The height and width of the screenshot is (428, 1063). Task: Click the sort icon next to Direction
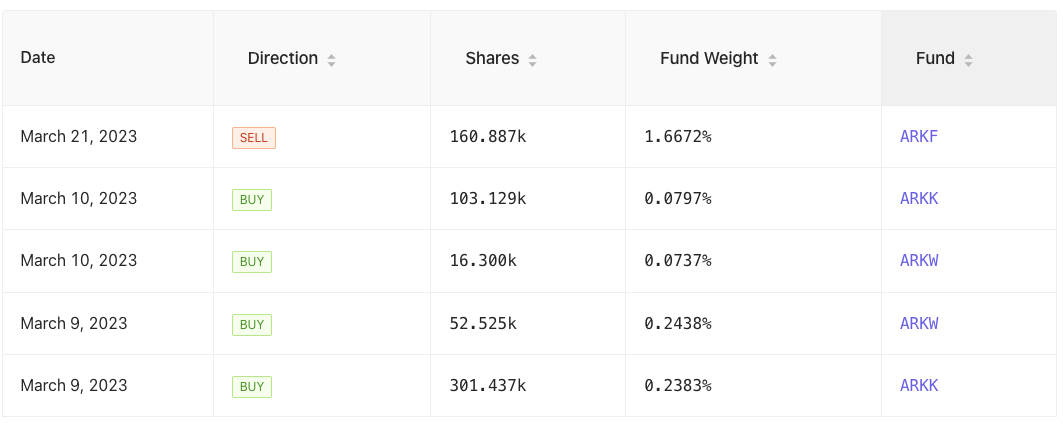[331, 60]
